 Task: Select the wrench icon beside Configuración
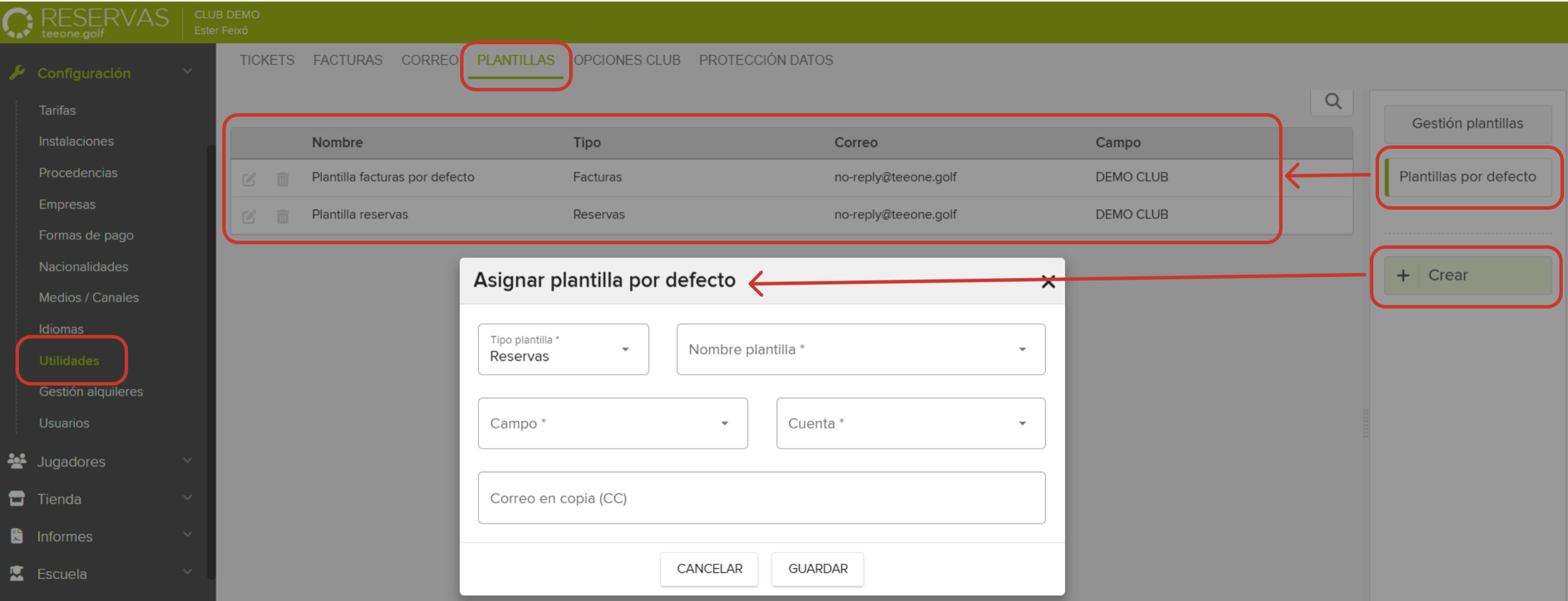(x=18, y=72)
